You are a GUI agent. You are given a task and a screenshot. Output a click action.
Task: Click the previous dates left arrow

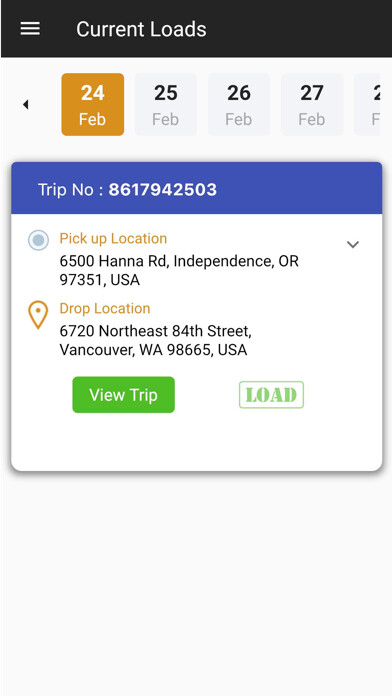25,104
